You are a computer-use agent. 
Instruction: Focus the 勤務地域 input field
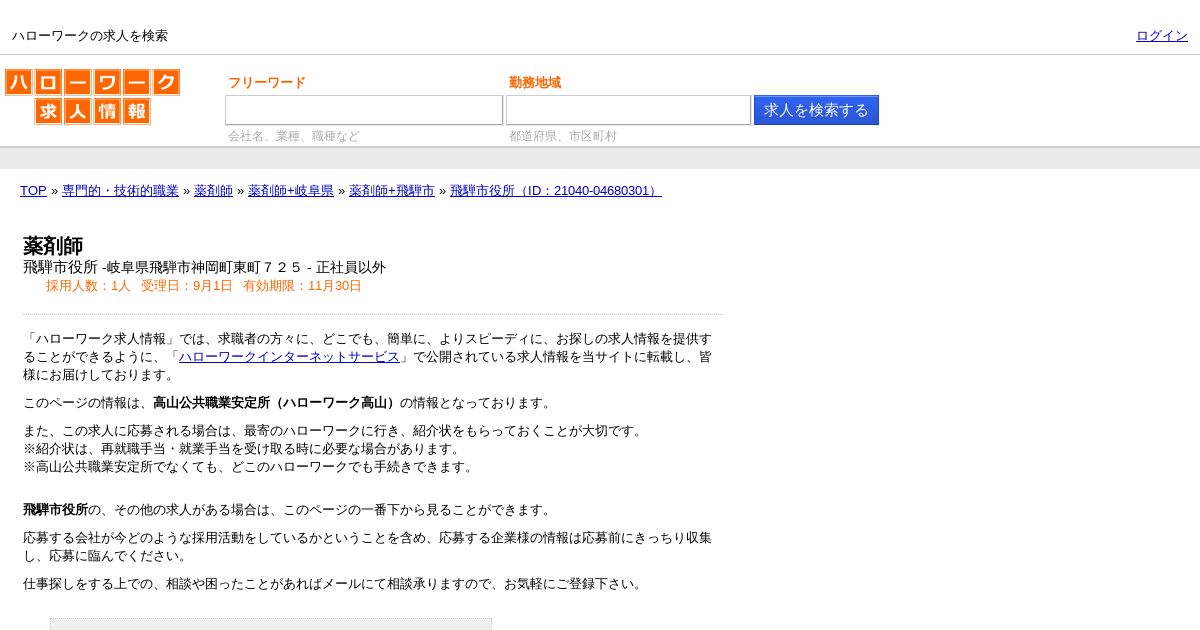pos(628,110)
